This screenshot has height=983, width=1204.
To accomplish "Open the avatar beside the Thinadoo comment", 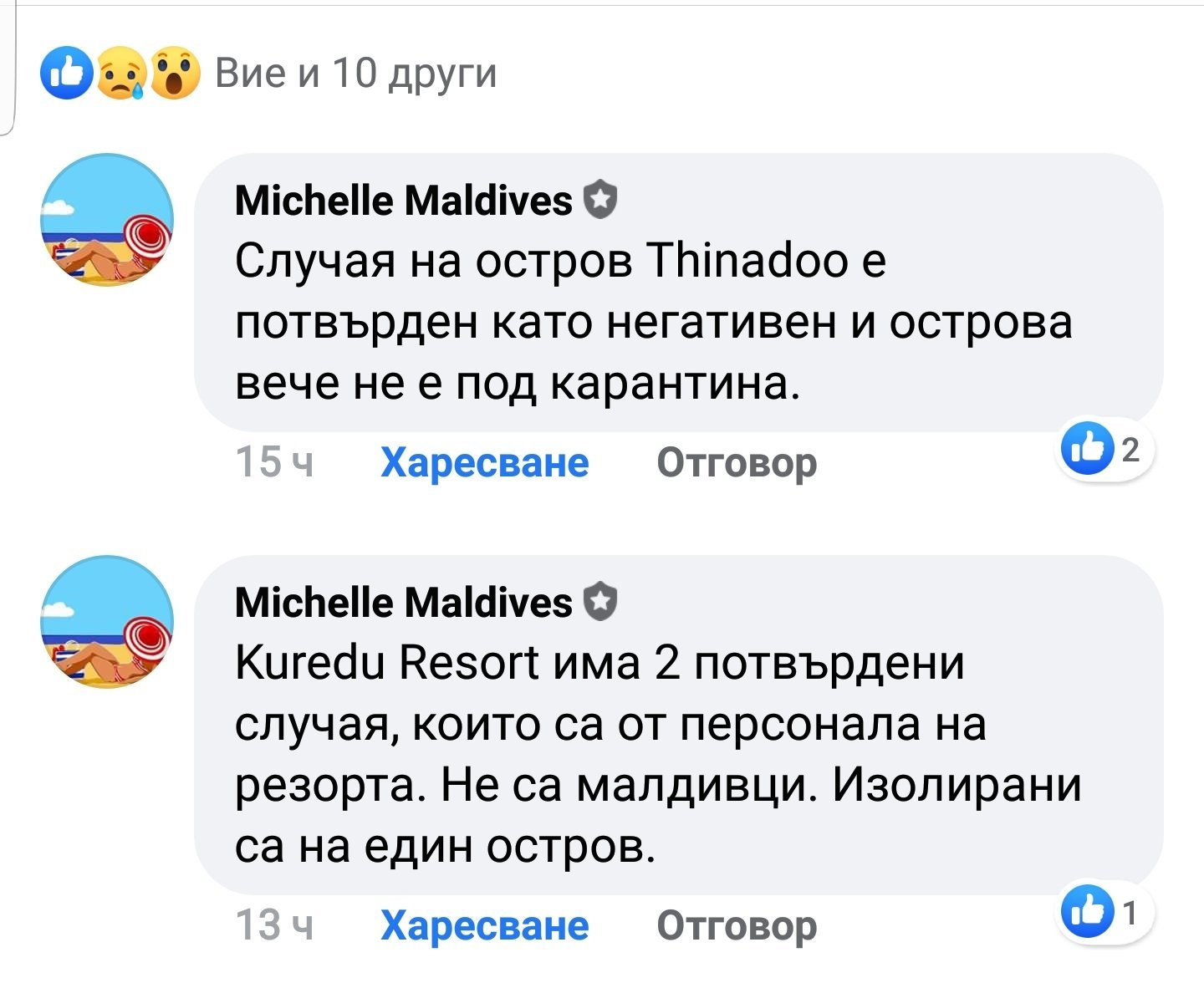I will 107,220.
